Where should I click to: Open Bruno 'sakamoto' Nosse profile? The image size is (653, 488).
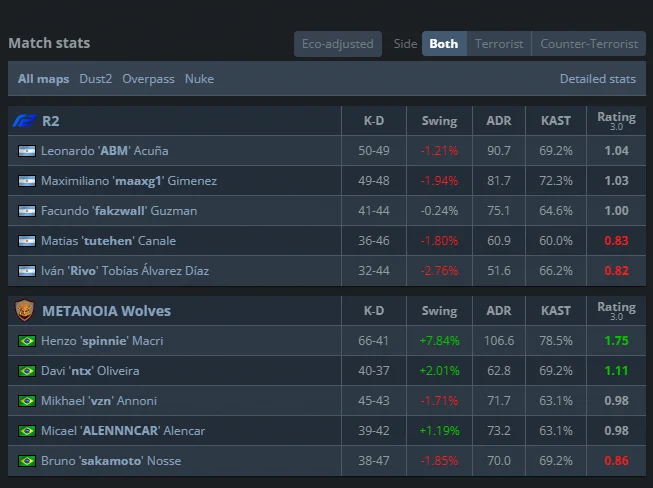tap(111, 461)
